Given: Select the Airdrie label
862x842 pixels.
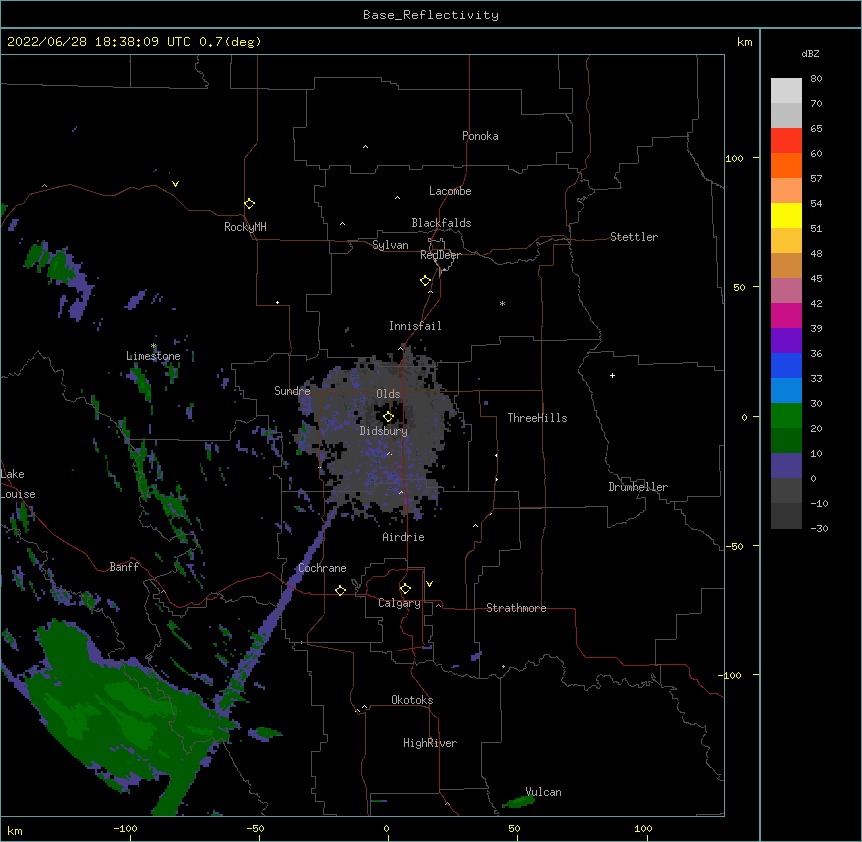Looking at the screenshot, I should (x=404, y=537).
